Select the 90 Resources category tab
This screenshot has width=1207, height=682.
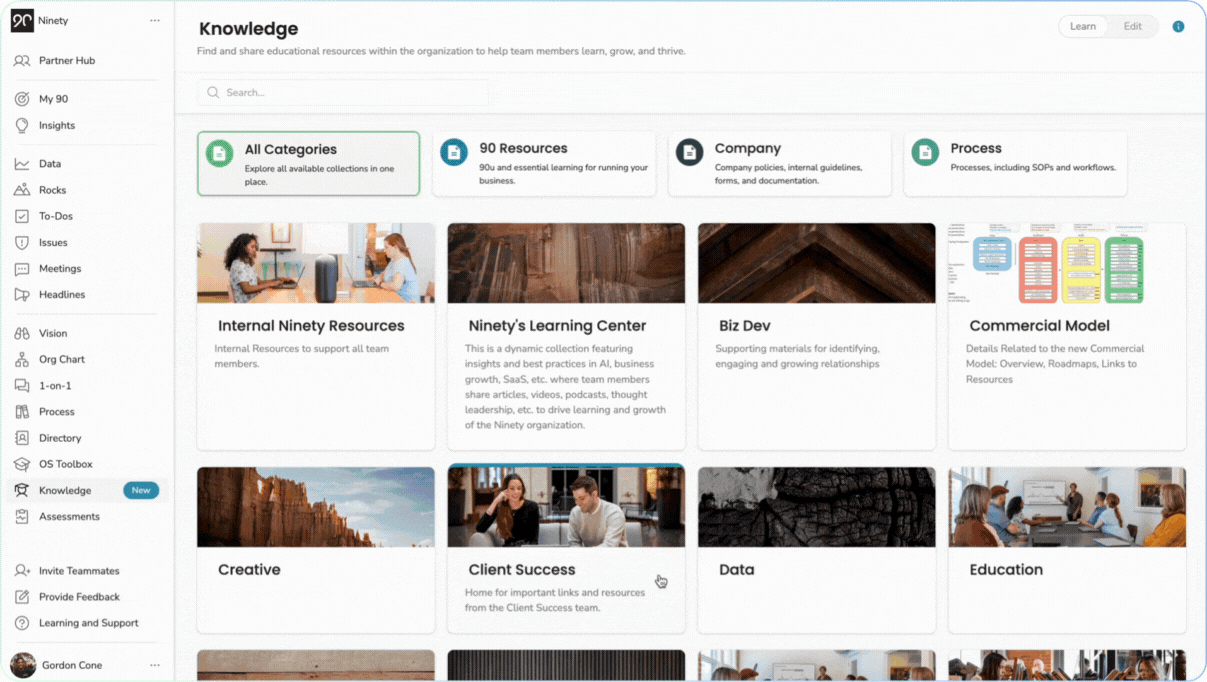click(544, 164)
